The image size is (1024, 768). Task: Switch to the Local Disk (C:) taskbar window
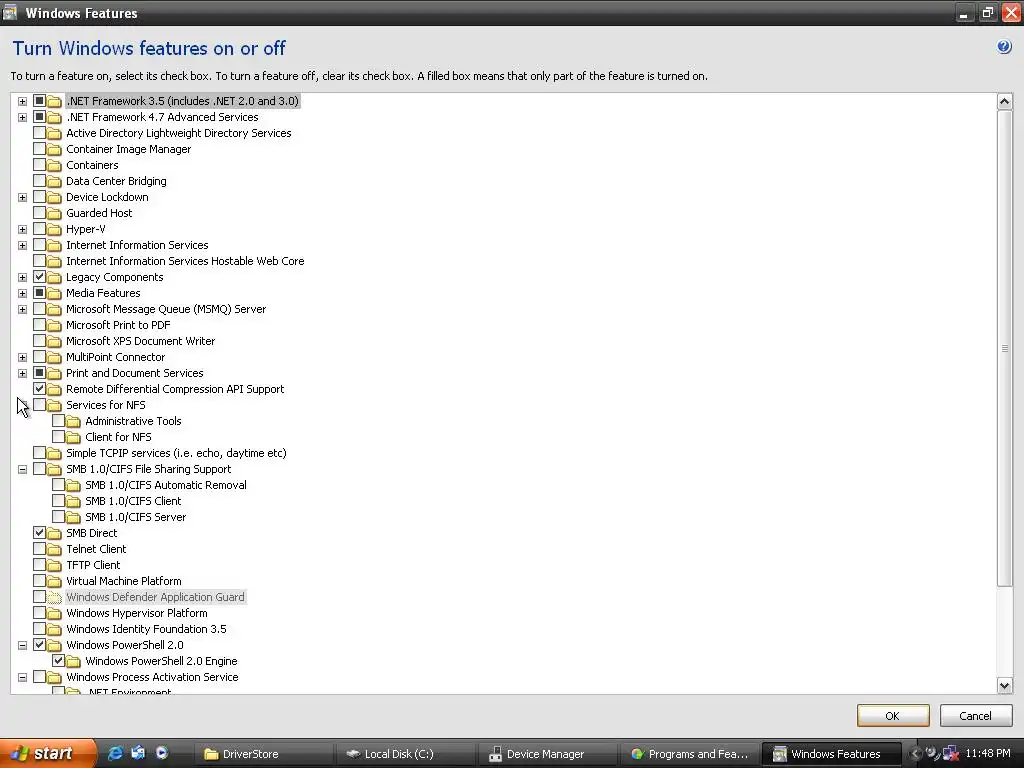coord(404,754)
